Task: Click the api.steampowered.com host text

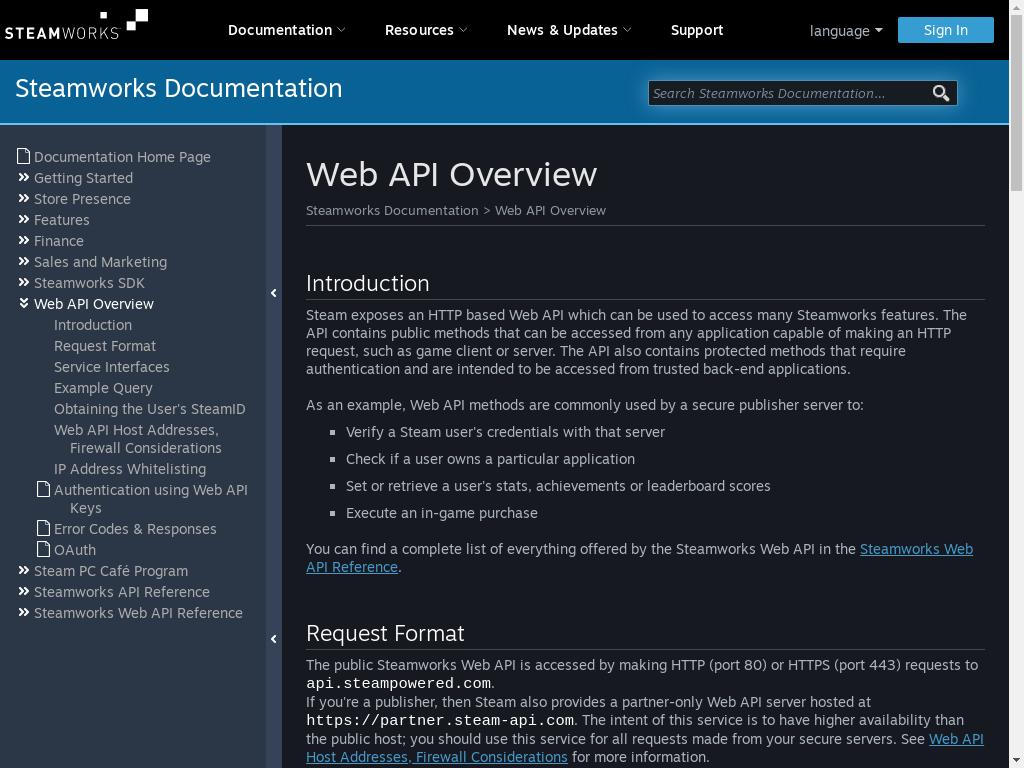Action: tap(398, 683)
